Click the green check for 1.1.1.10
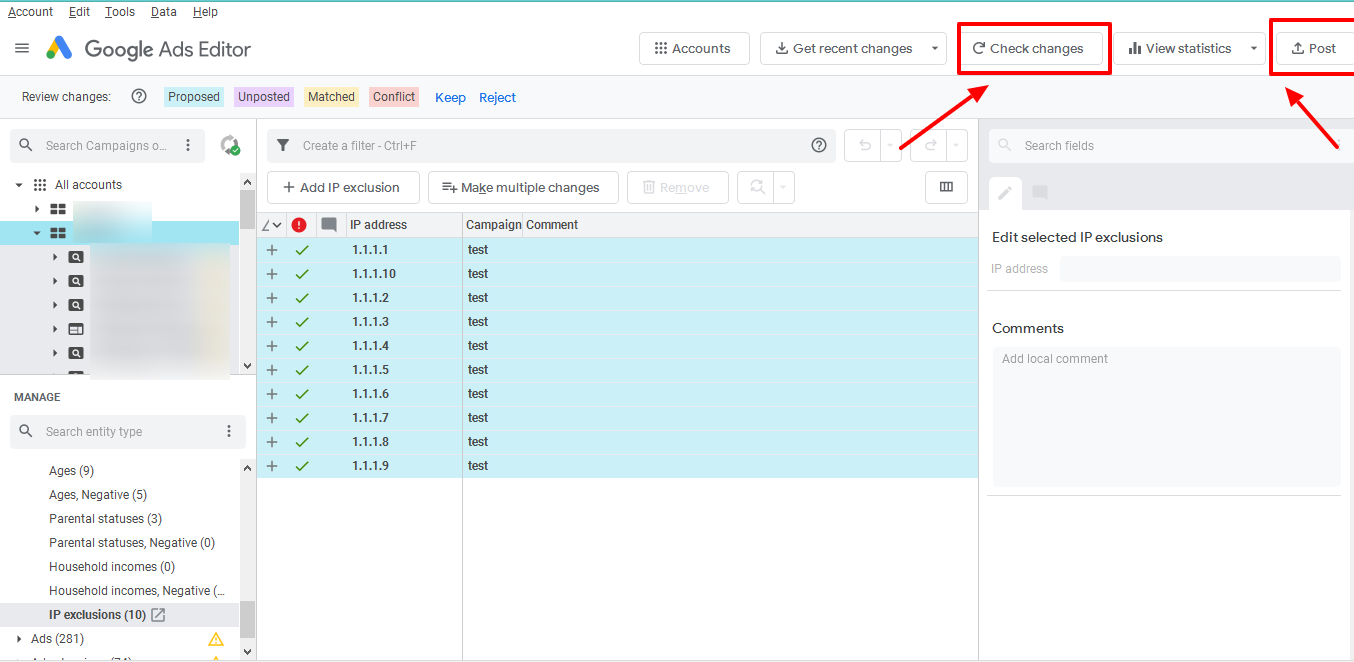Screen dimensions: 1354x662 click(x=302, y=274)
